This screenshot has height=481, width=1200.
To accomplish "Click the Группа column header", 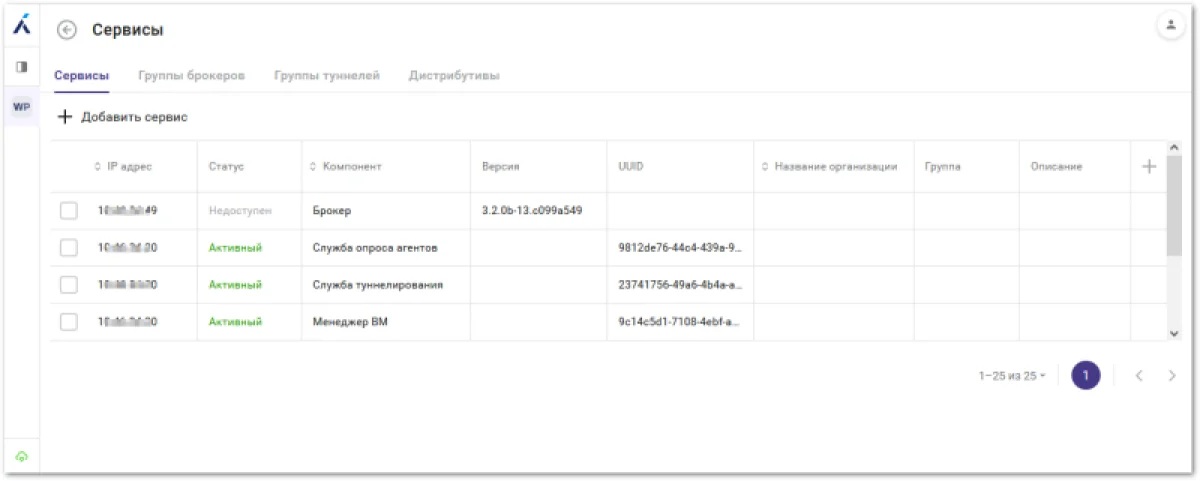I will tap(943, 166).
